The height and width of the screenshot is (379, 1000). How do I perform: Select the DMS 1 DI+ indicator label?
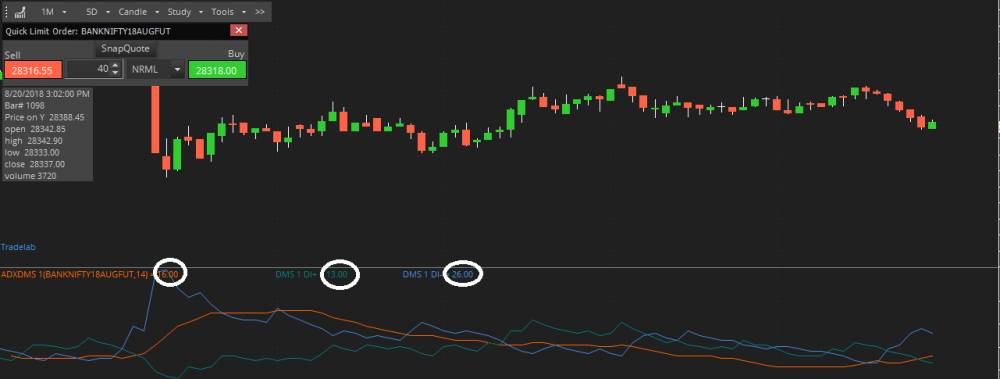[x=297, y=274]
